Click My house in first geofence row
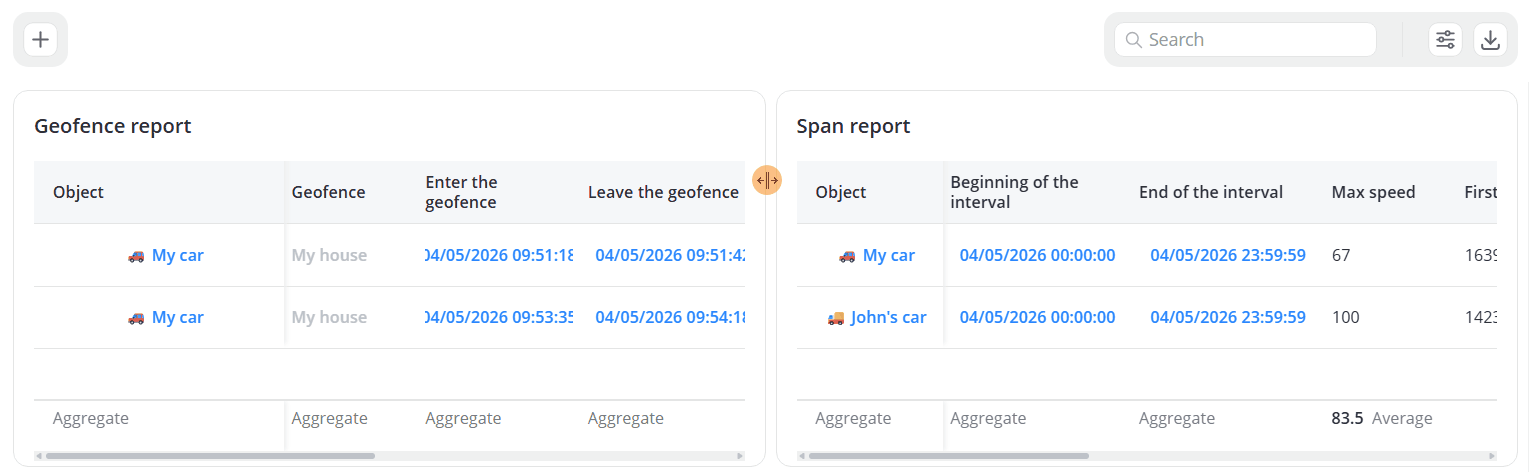Viewport: 1529px width, 472px height. (329, 255)
